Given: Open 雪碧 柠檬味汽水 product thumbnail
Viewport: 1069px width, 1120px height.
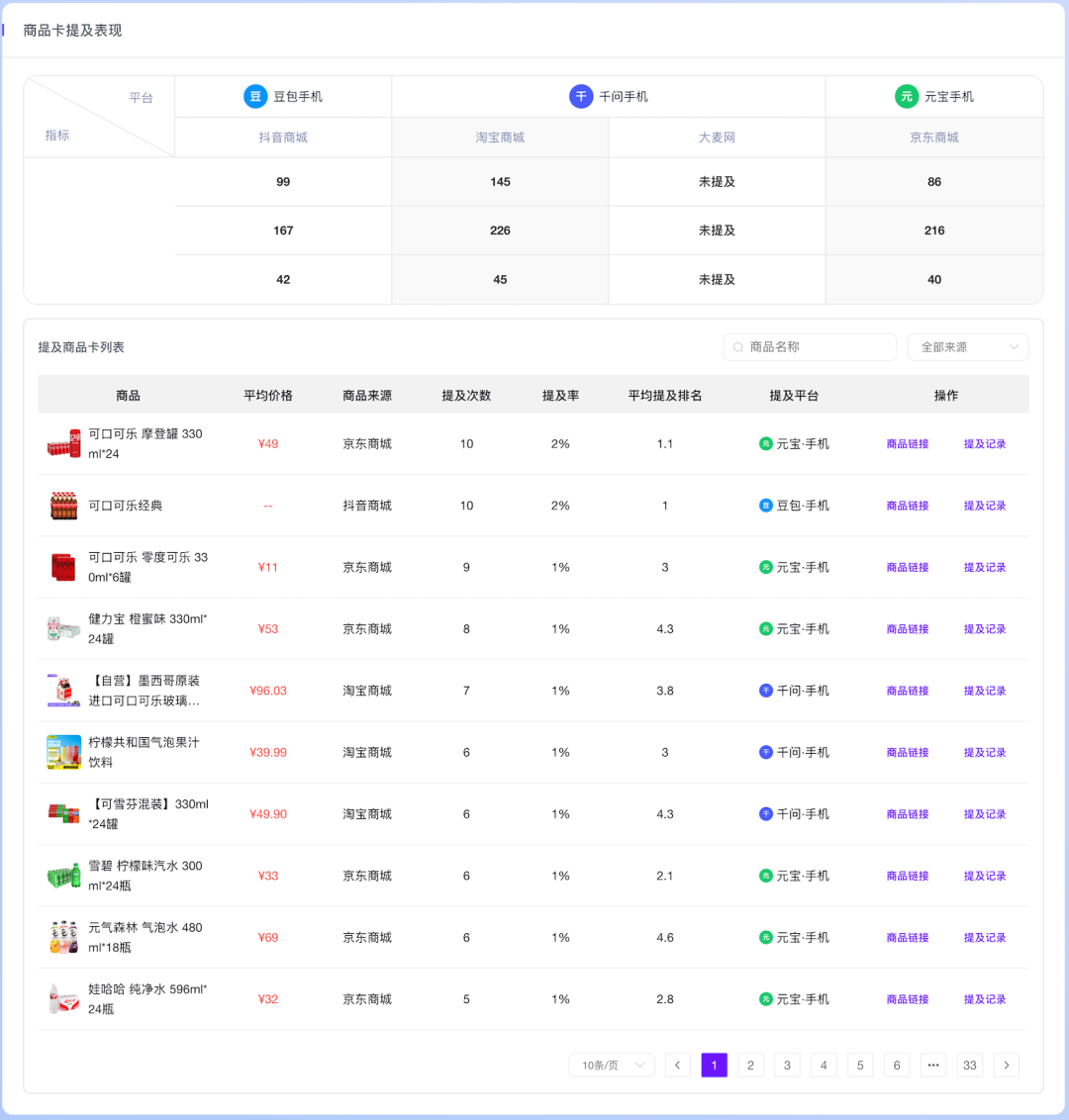Looking at the screenshot, I should click(x=63, y=876).
